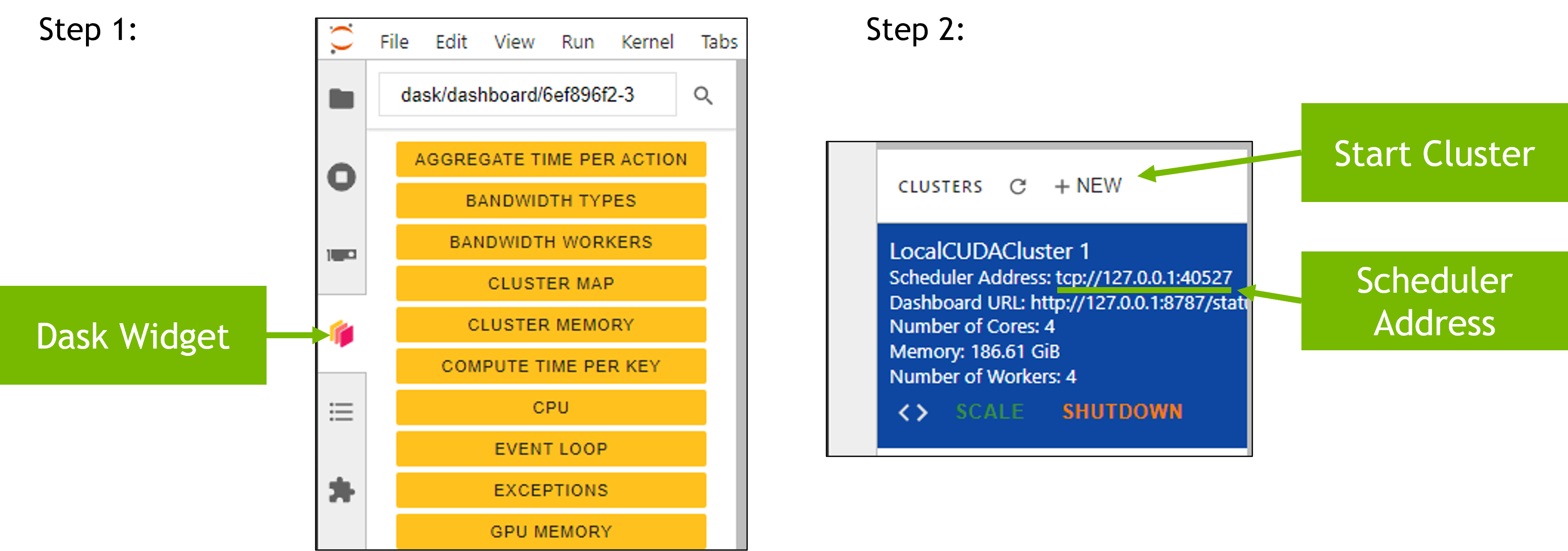Open the Run menu
The image size is (1568, 551).
(577, 42)
